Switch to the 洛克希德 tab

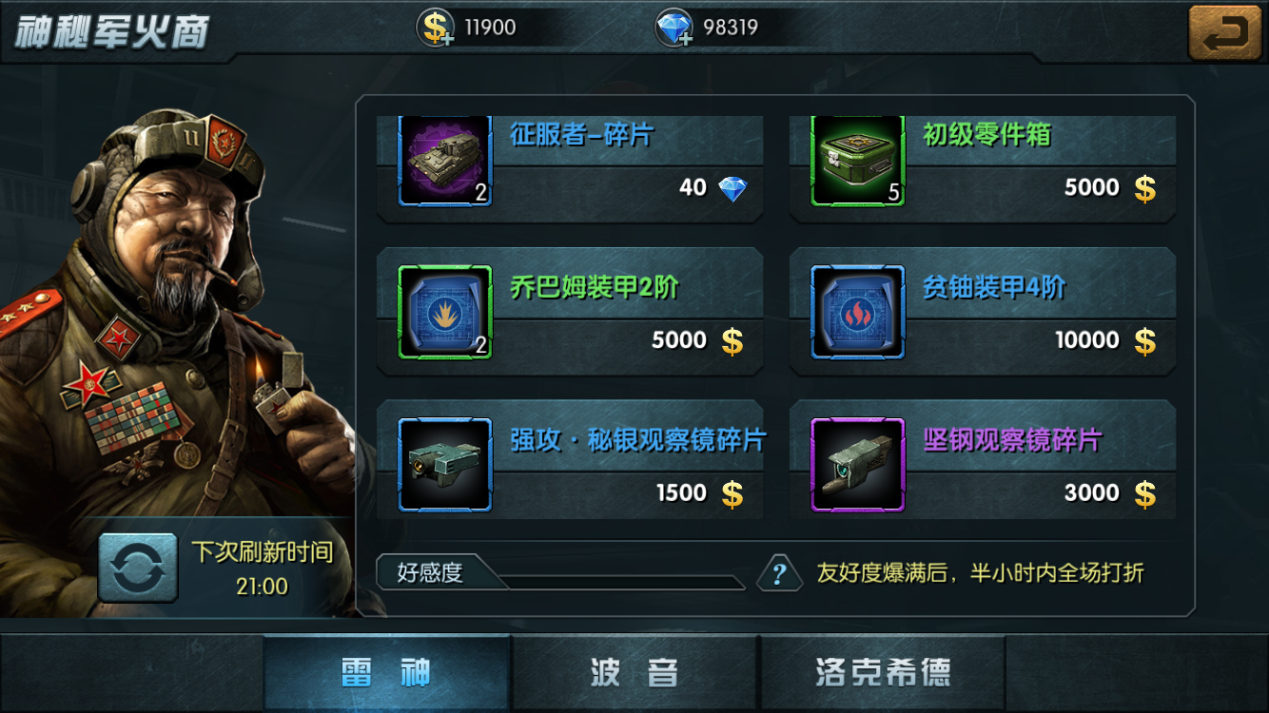[882, 673]
